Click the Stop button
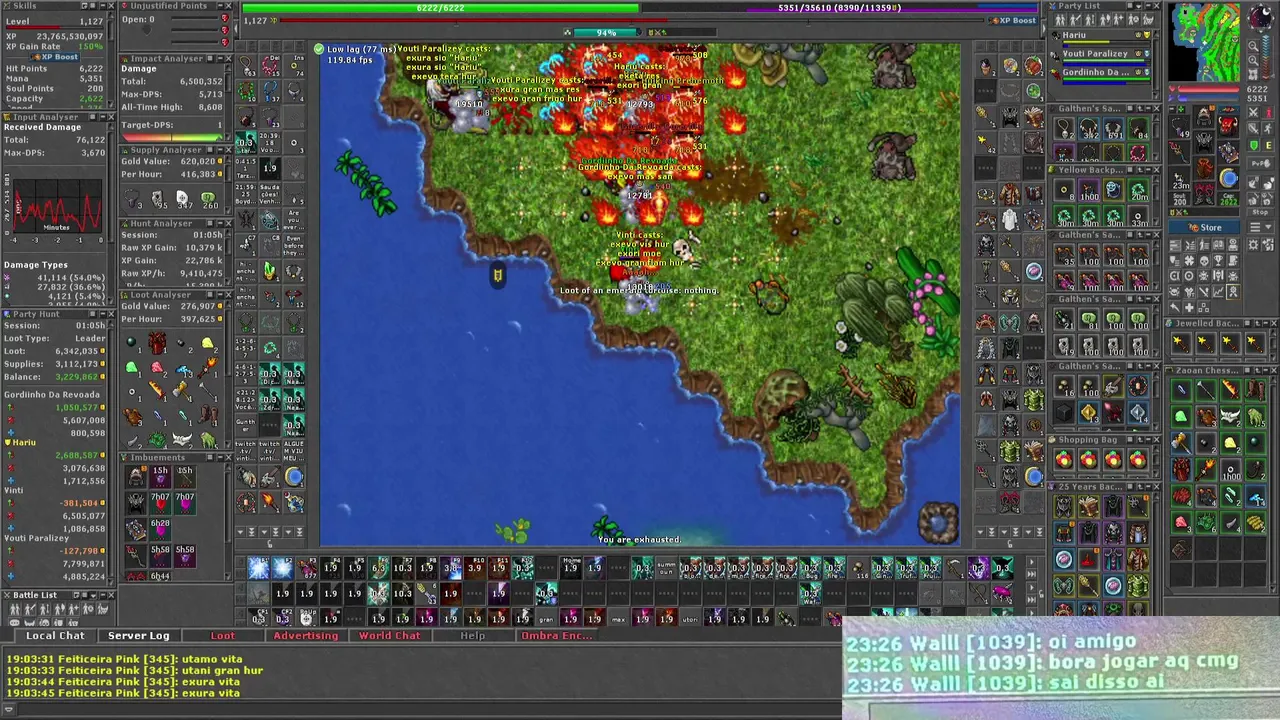Image resolution: width=1280 pixels, height=720 pixels. [1260, 212]
